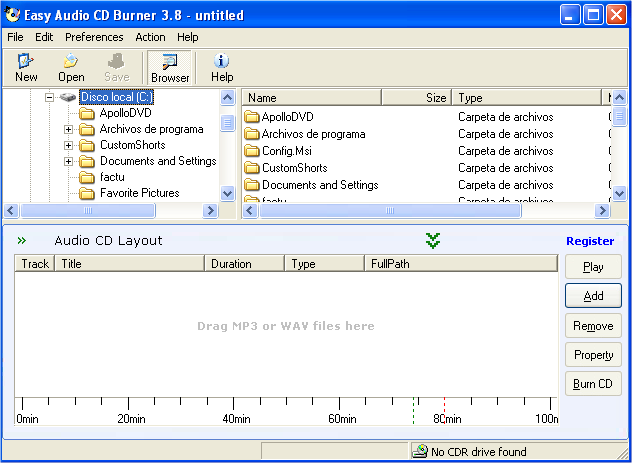Screen dimensions: 632x463
Task: Click the green double-chevron down arrow
Action: point(432,241)
